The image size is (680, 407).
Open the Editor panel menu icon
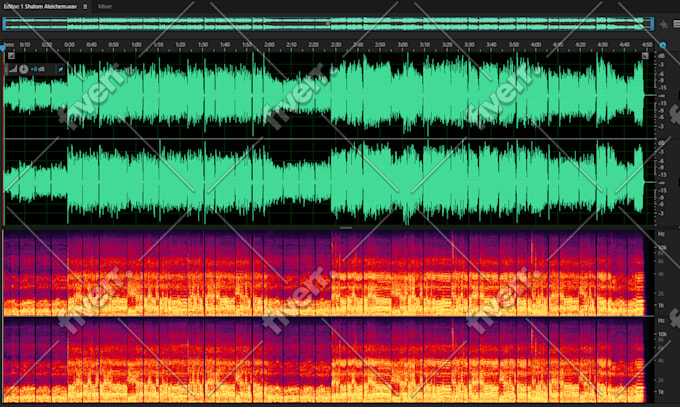(x=85, y=7)
